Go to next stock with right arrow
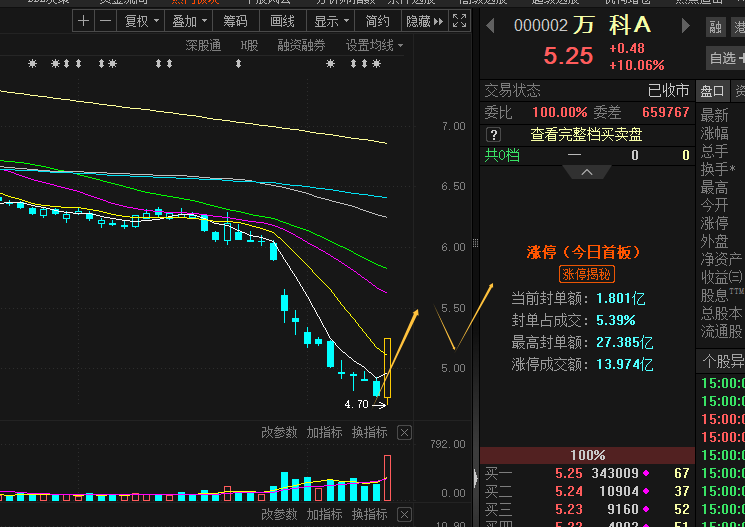745x527 pixels. pos(686,26)
